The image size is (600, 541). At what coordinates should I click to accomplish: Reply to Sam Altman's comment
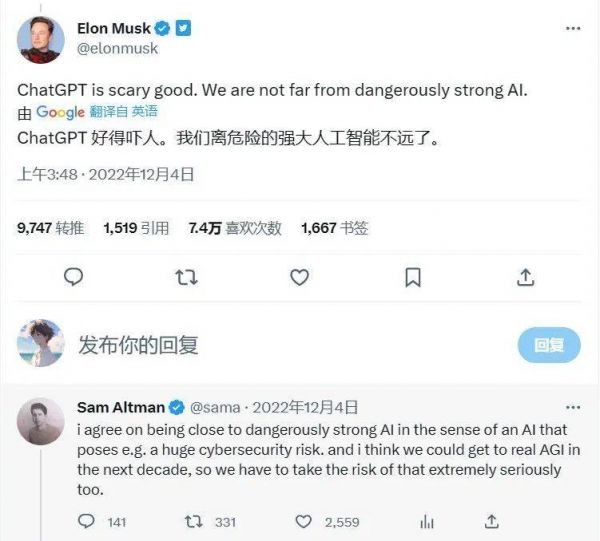click(88, 521)
